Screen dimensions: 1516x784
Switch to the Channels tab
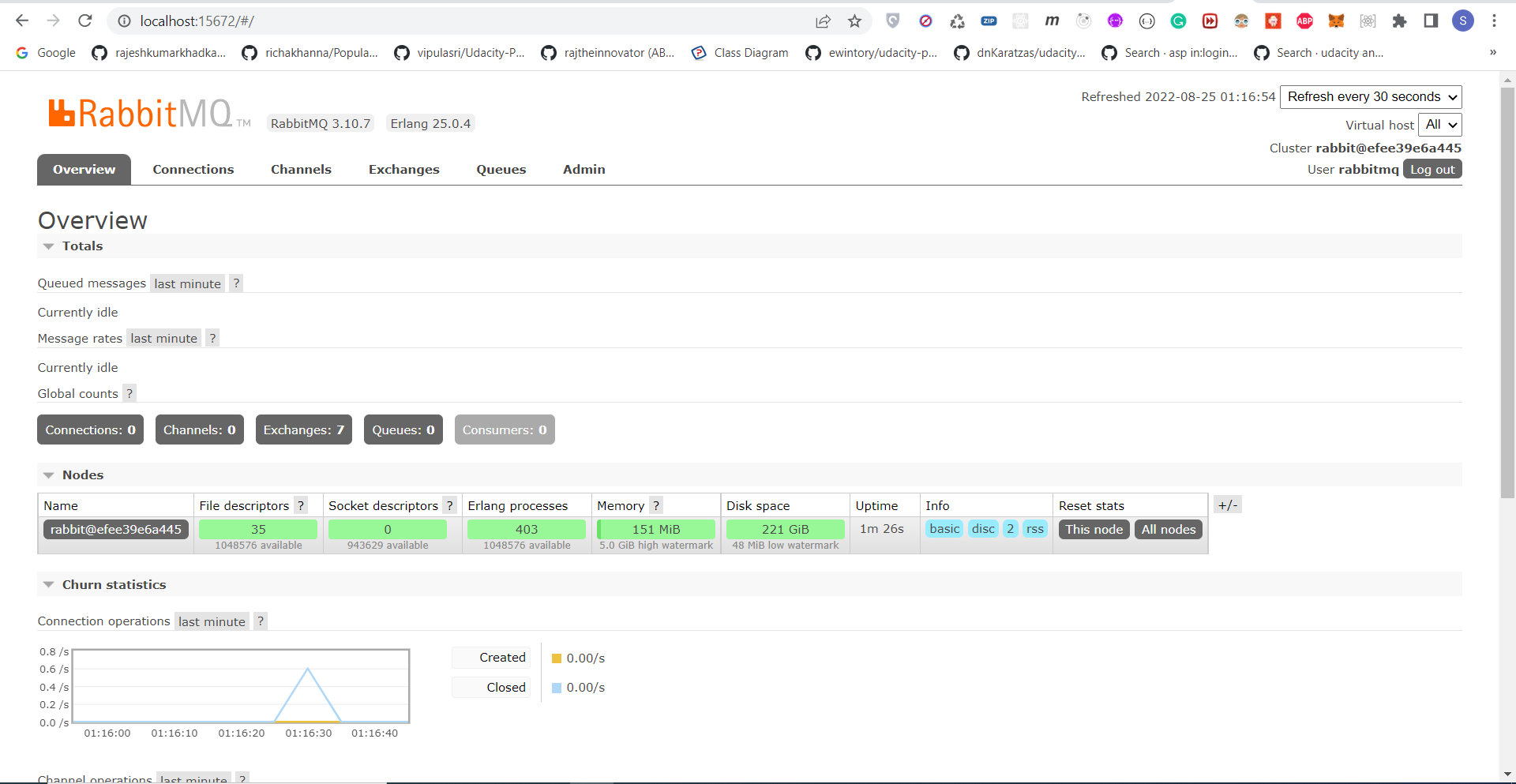coord(301,170)
